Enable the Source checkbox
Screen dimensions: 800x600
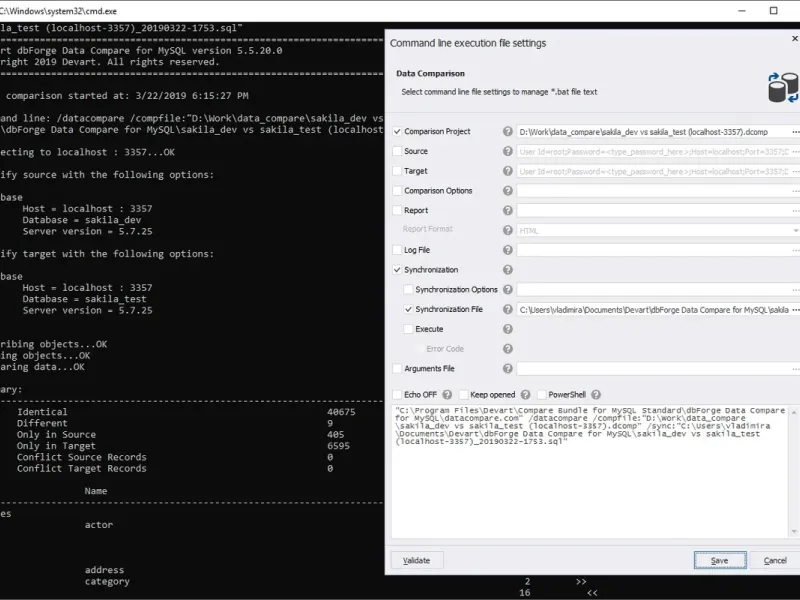(397, 151)
